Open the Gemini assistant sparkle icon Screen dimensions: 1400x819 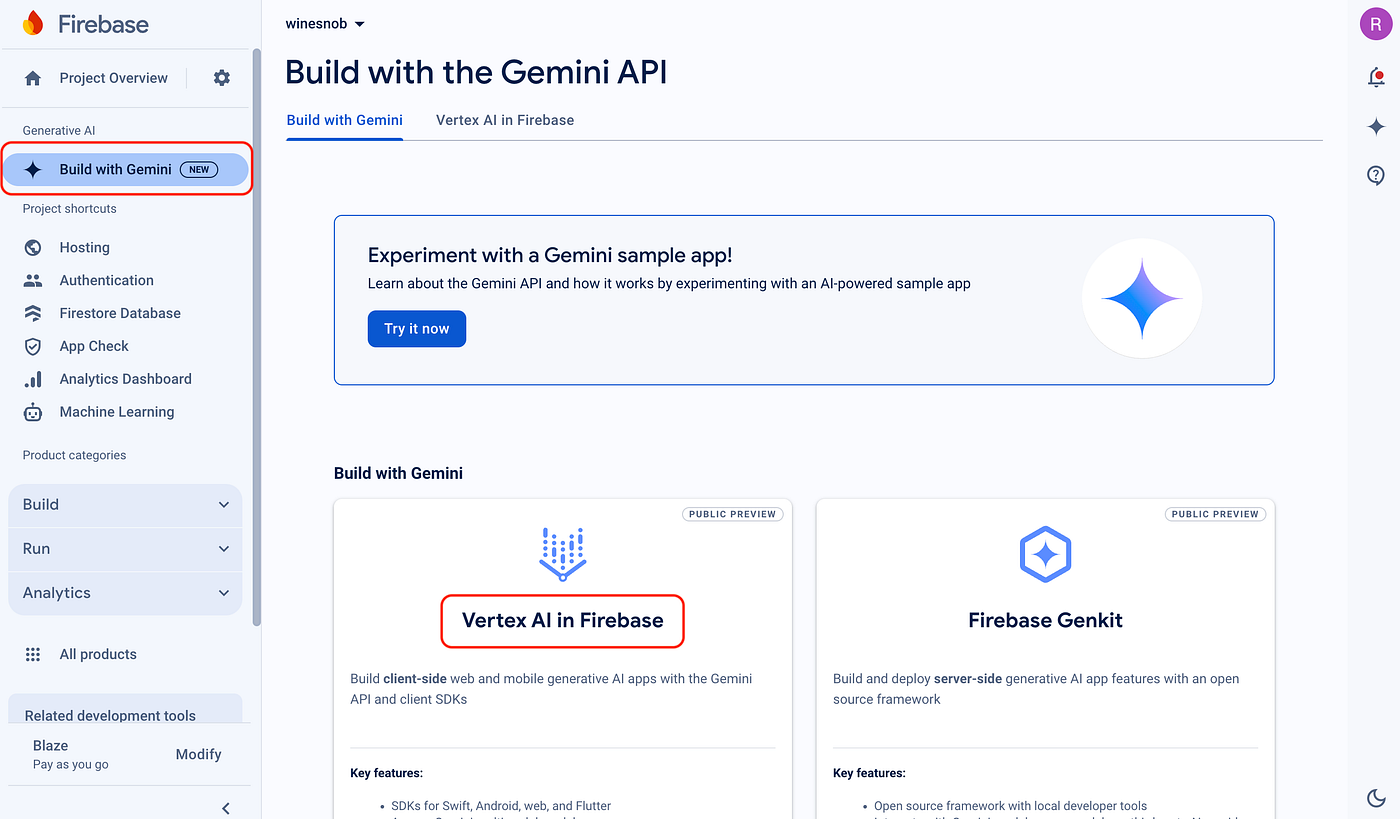tap(1375, 126)
